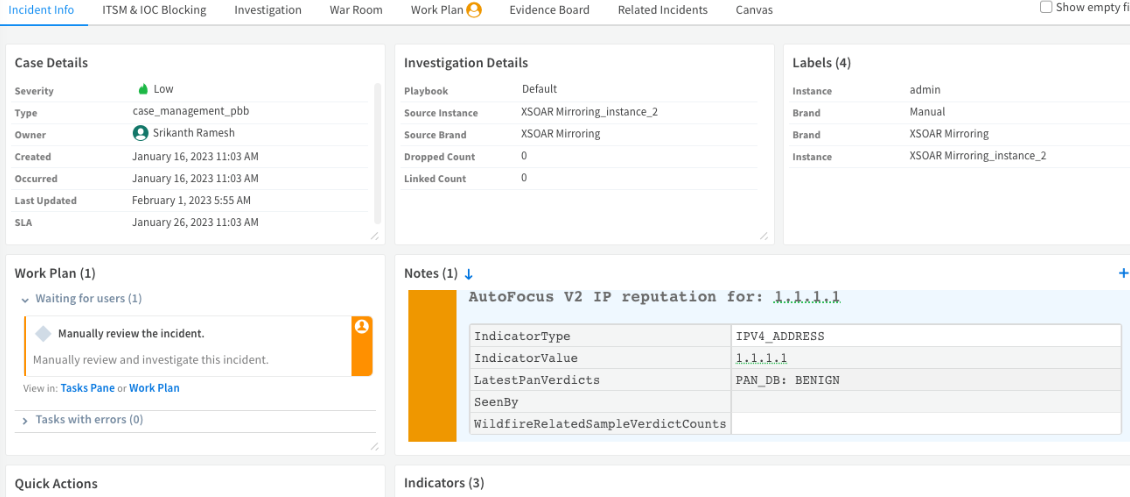Click Case Details panel resize handle
The width and height of the screenshot is (1130, 497).
[375, 236]
